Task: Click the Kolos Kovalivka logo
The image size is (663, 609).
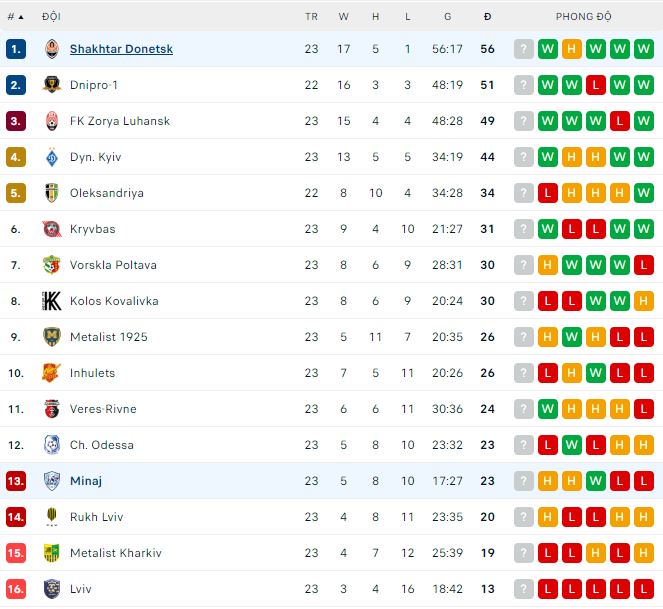Action: click(x=52, y=301)
